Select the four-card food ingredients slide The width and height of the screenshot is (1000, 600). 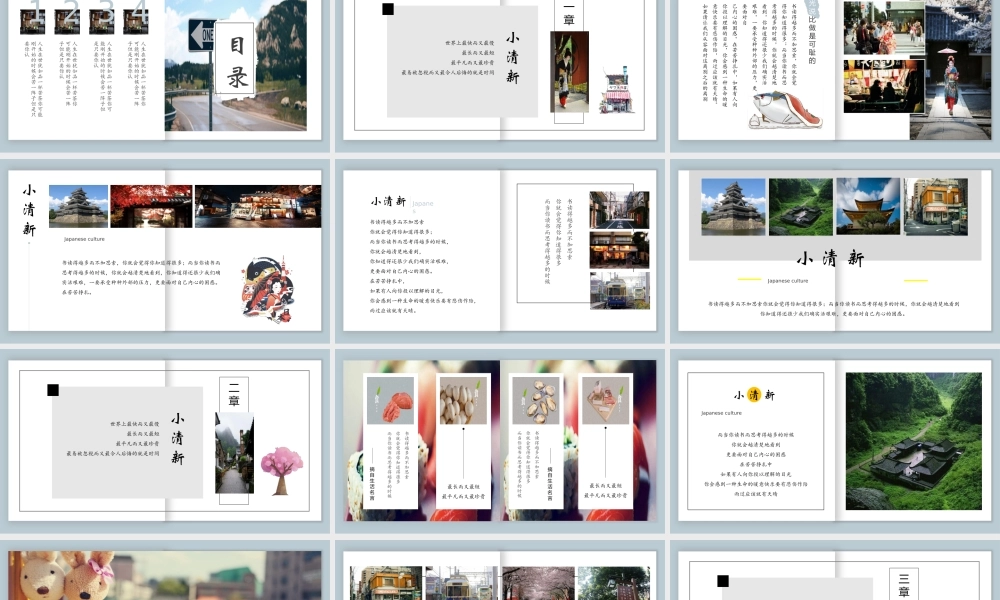click(x=499, y=441)
